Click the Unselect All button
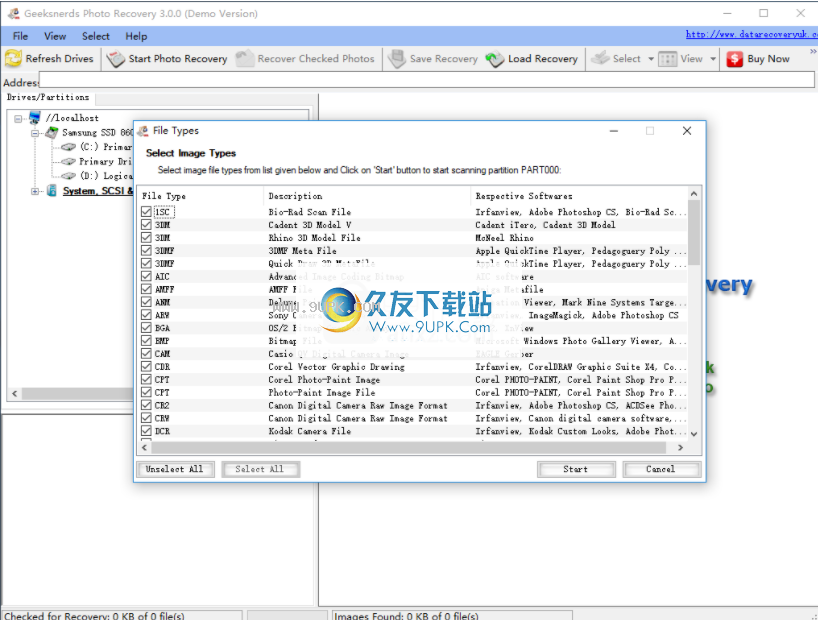Screen dimensions: 818x620 pos(175,469)
